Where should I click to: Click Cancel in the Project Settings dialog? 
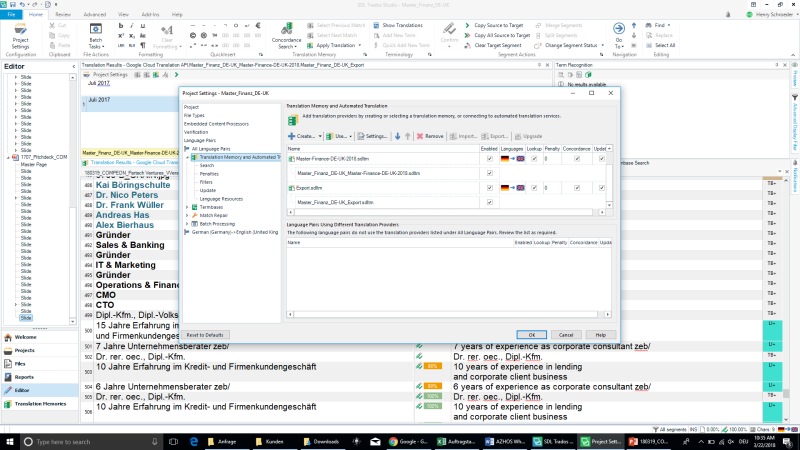[566, 335]
